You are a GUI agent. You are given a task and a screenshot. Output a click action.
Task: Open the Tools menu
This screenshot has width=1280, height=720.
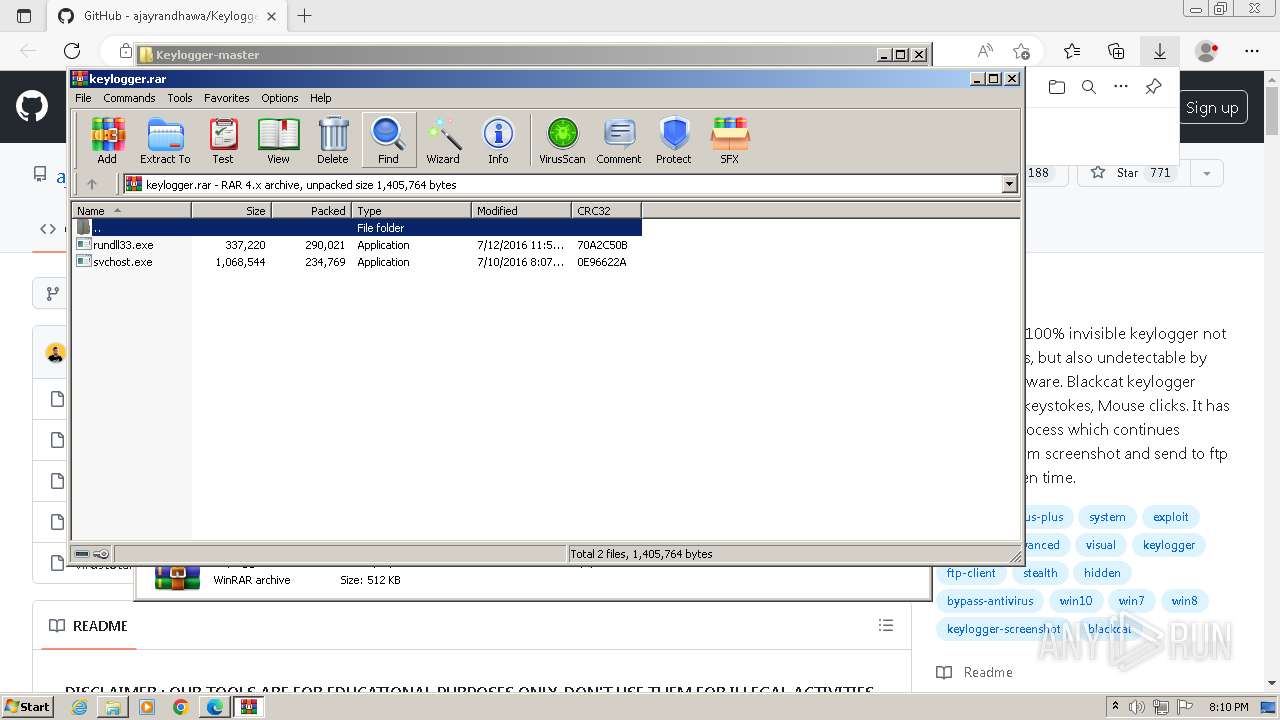point(180,98)
